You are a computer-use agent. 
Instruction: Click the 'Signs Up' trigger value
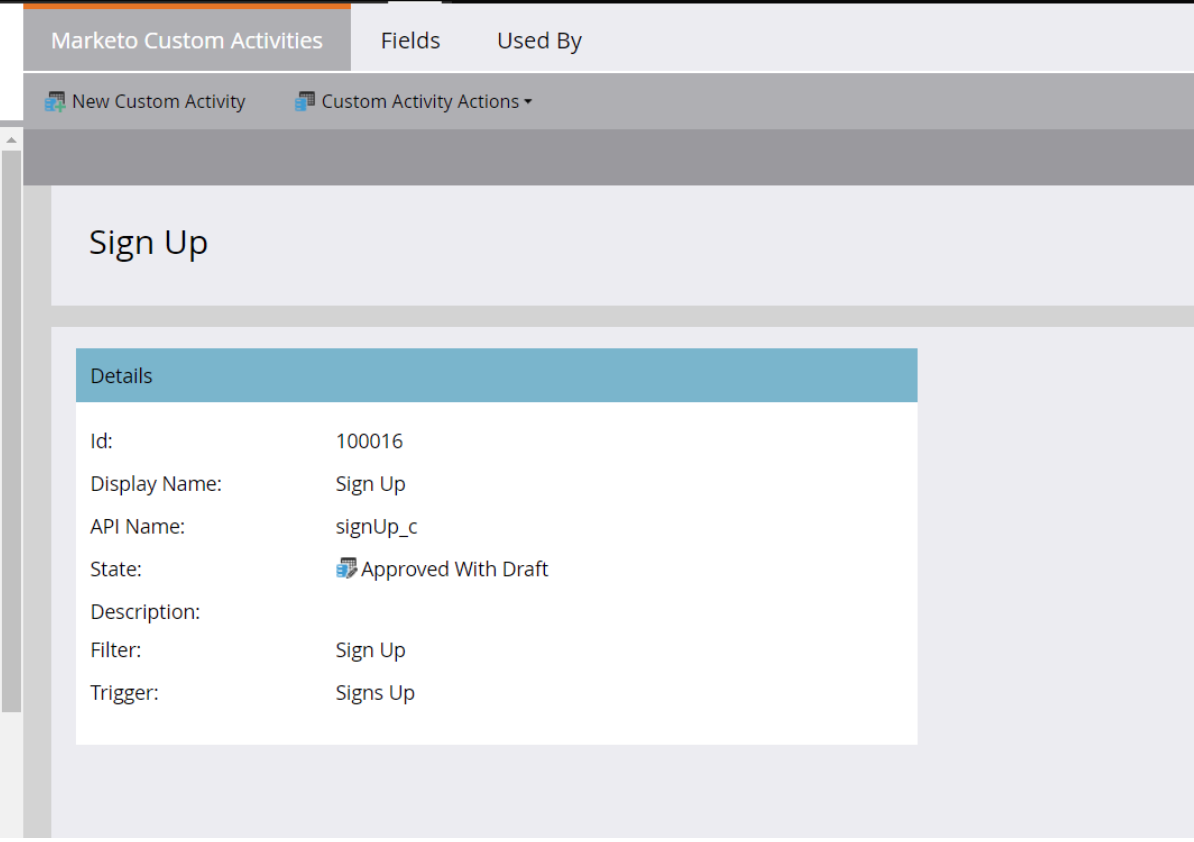tap(375, 692)
